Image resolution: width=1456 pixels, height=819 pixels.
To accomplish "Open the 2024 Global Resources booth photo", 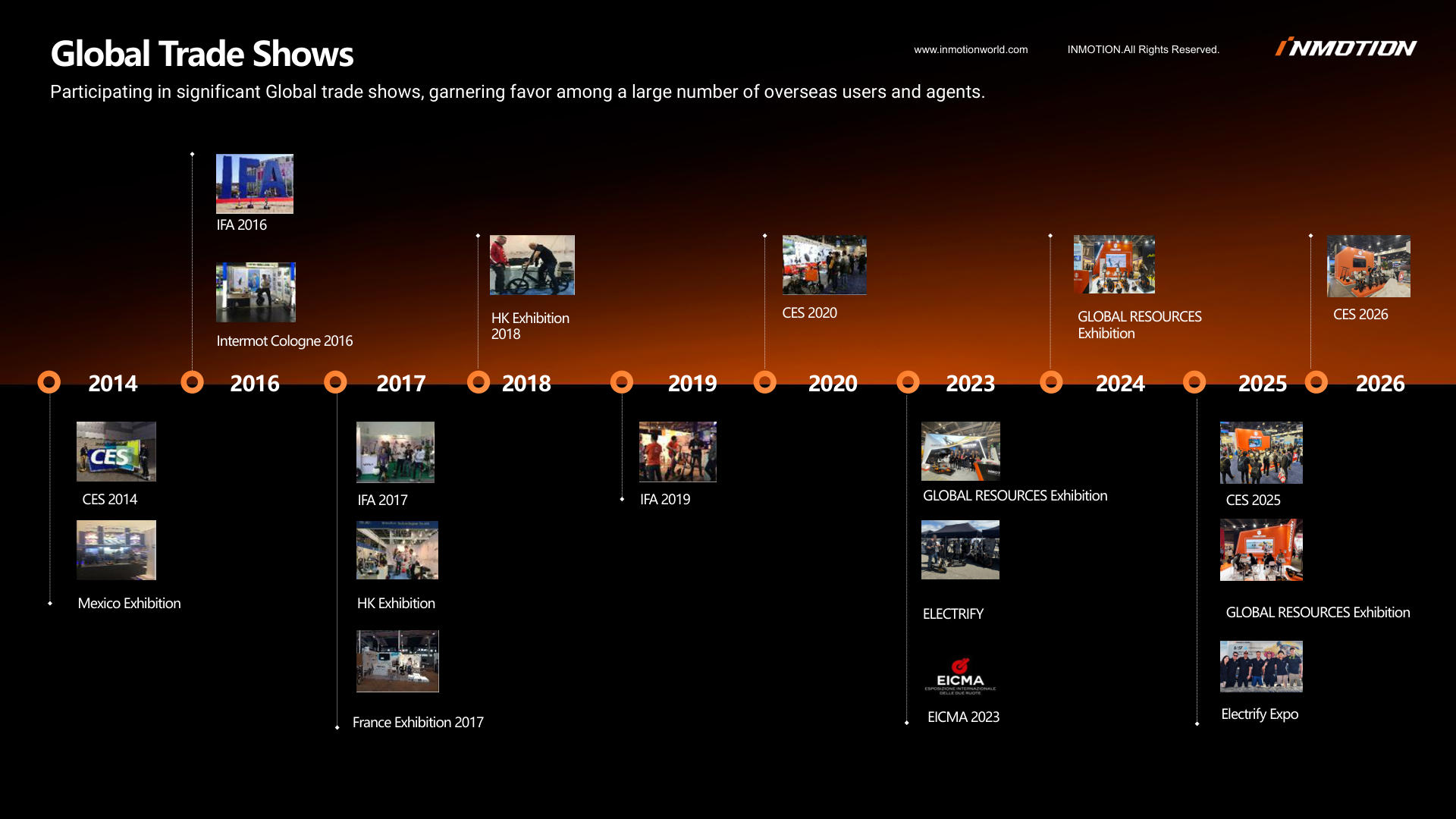I will (1114, 265).
